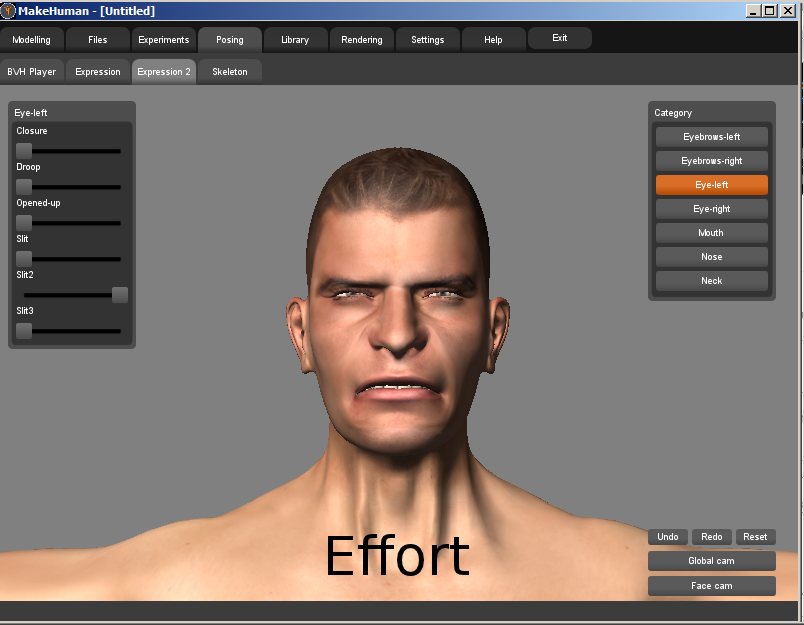
Task: Click the Undo button
Action: [x=668, y=537]
